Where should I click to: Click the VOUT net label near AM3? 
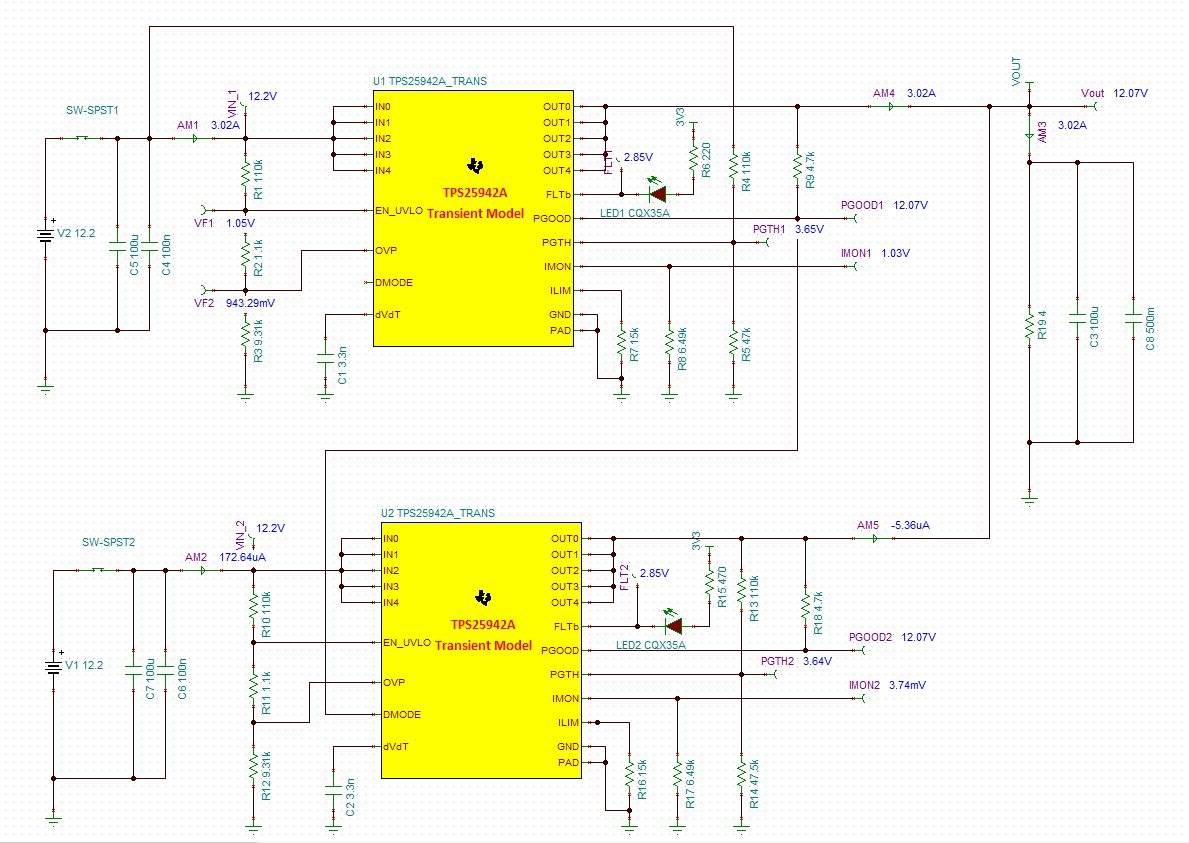pos(1017,71)
